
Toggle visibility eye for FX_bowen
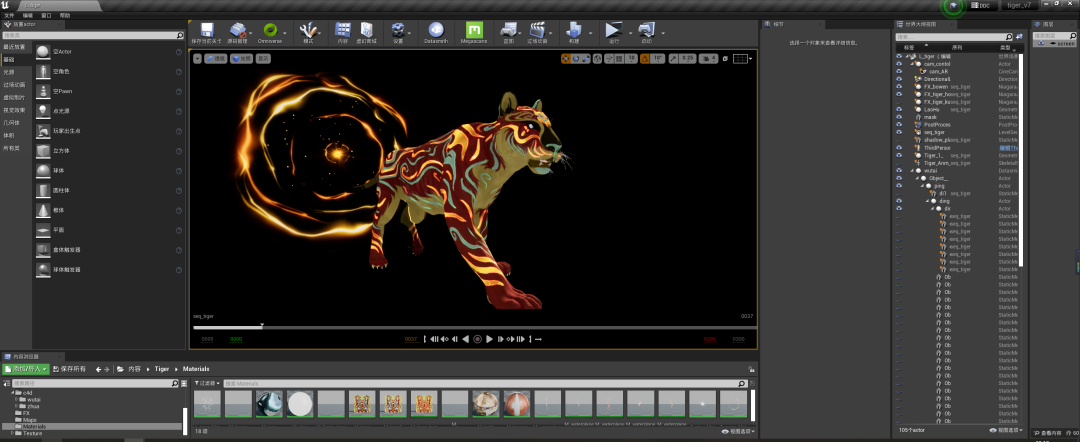pos(899,87)
